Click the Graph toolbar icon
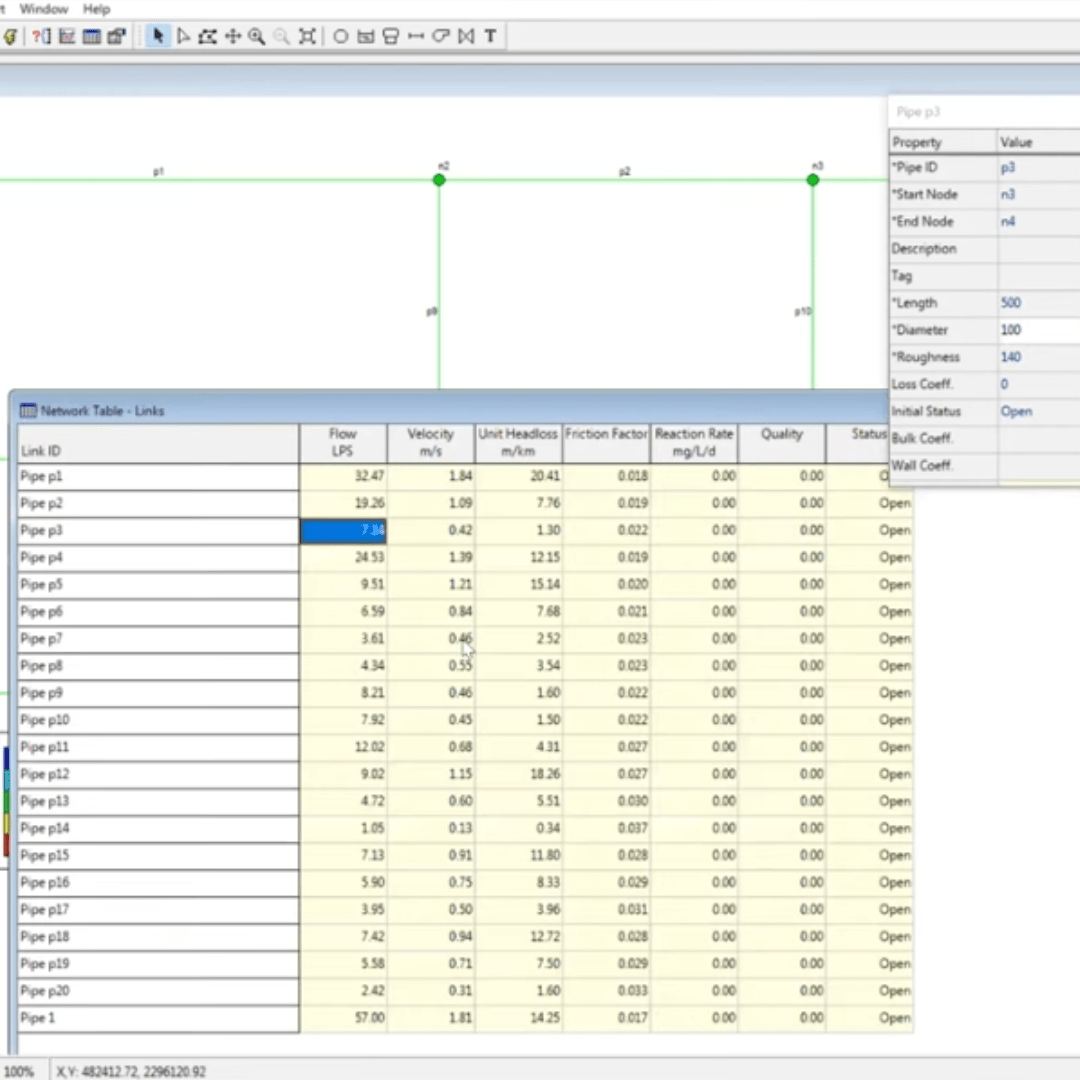1080x1080 pixels. pos(67,36)
